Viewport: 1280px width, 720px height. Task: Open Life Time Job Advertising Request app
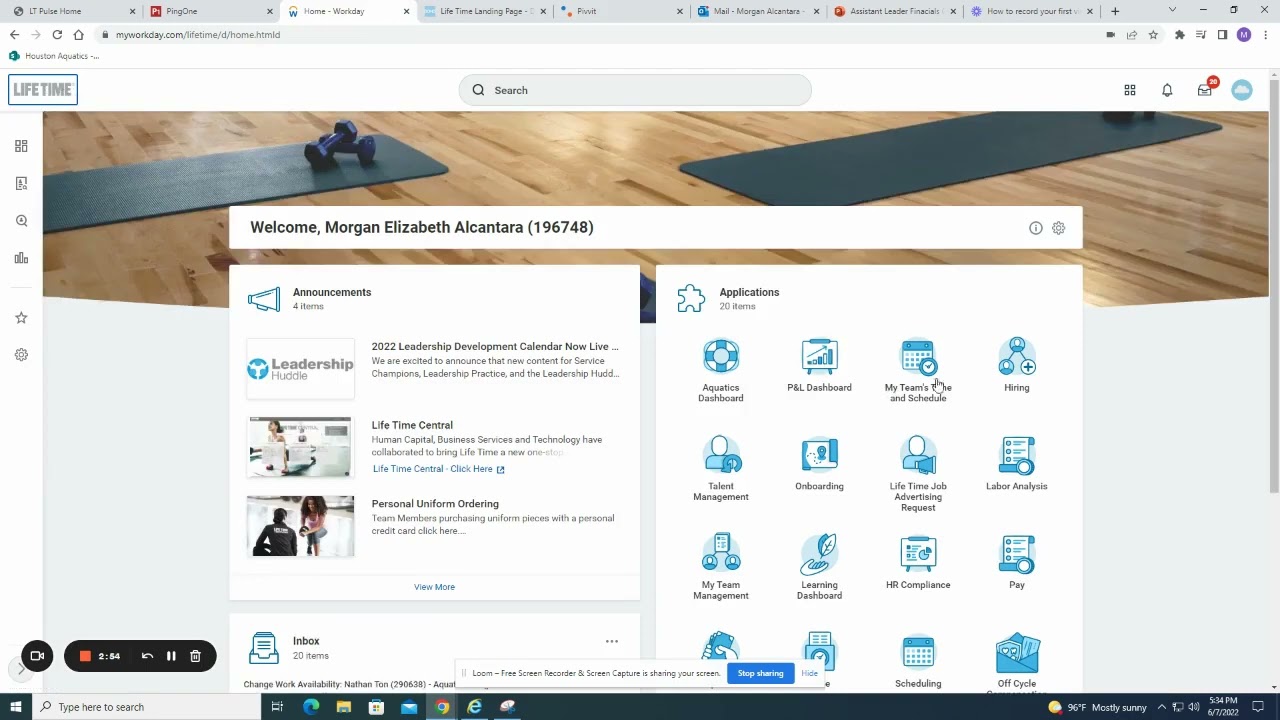point(918,474)
